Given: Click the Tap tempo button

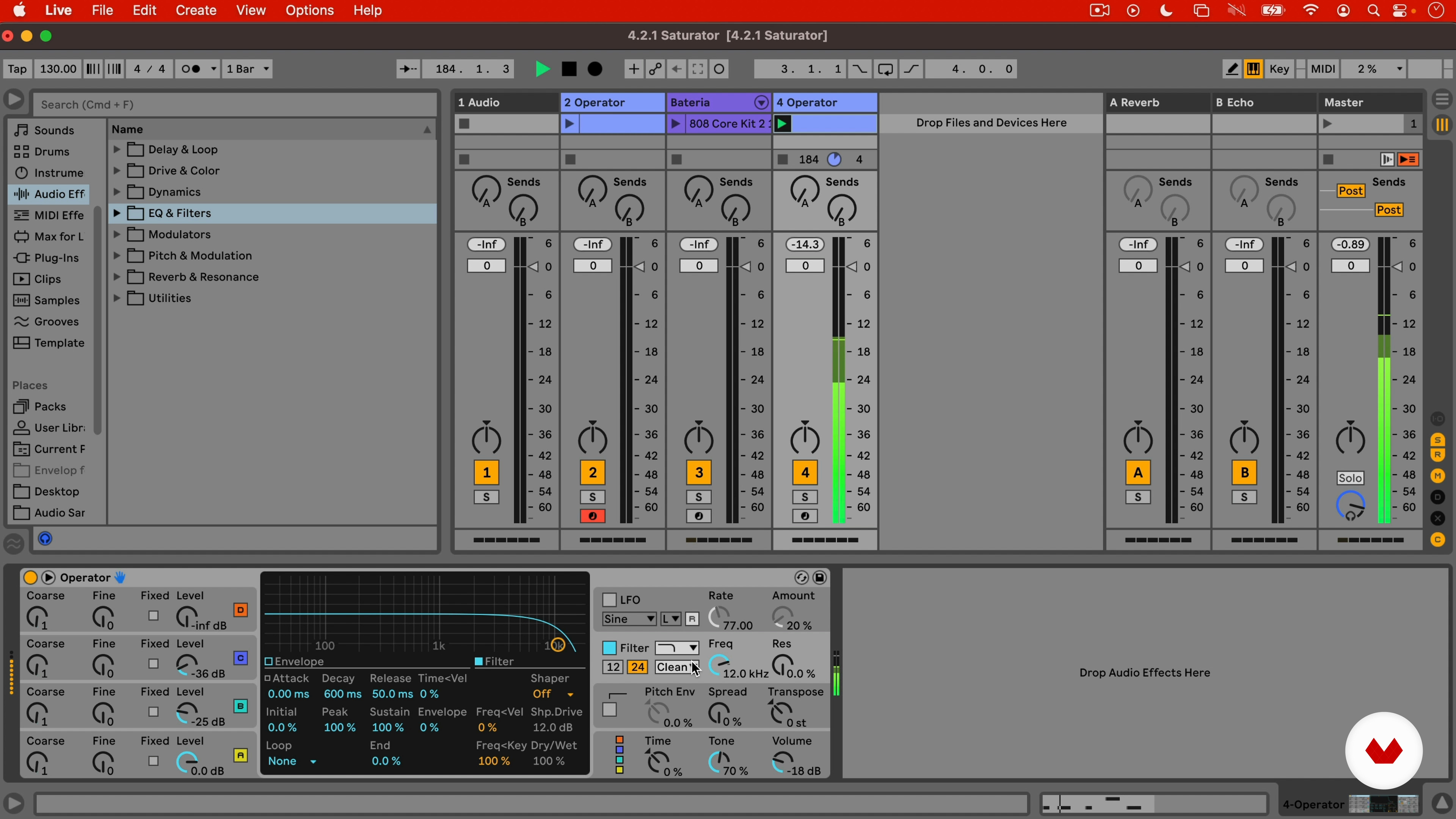Looking at the screenshot, I should tap(17, 69).
